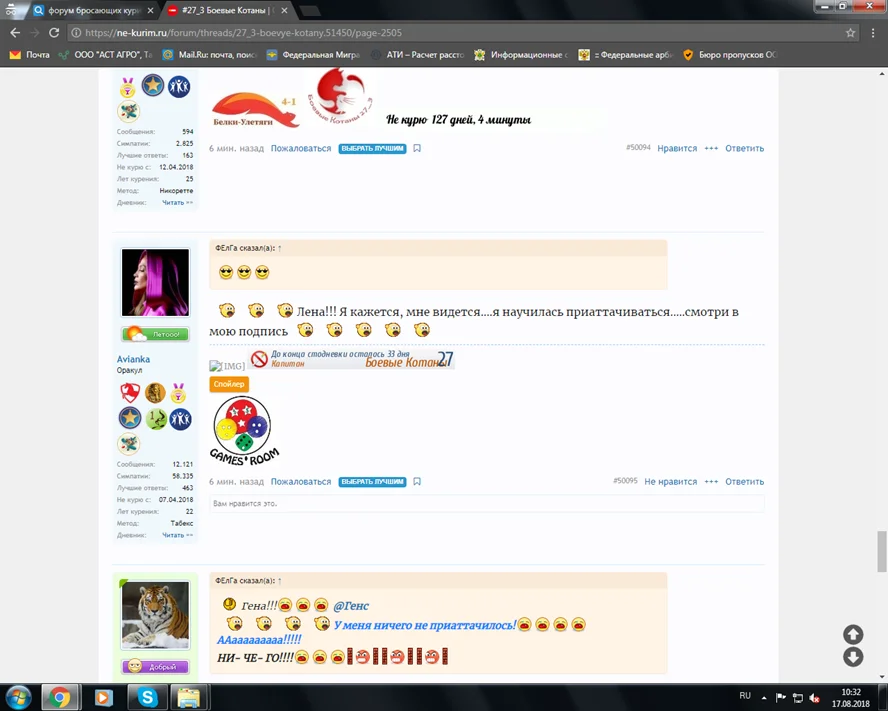Viewport: 888px width, 711px height.
Task: Click Пожаловаться on post #50094
Action: coord(301,148)
